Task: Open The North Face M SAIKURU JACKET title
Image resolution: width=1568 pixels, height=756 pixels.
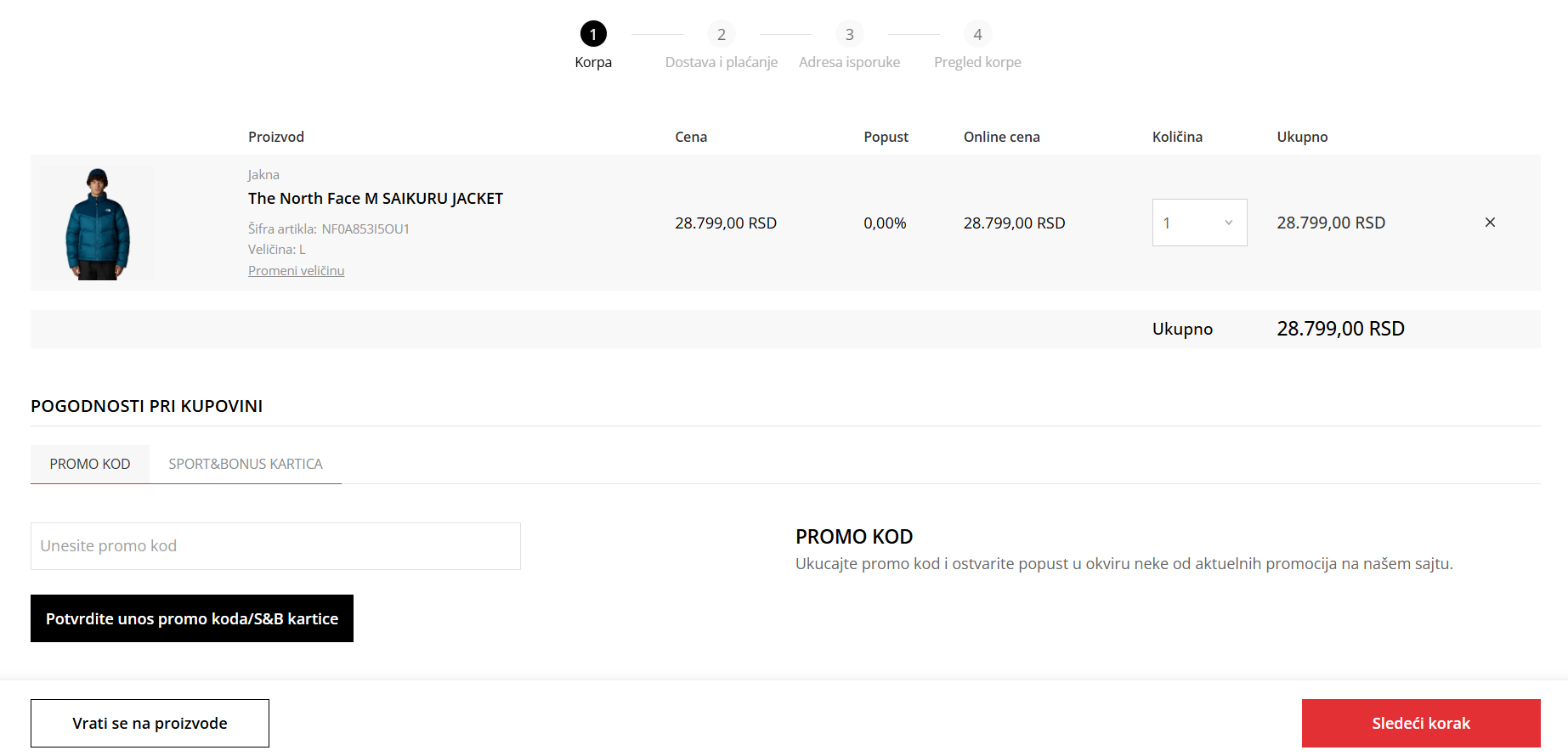Action: pos(376,199)
